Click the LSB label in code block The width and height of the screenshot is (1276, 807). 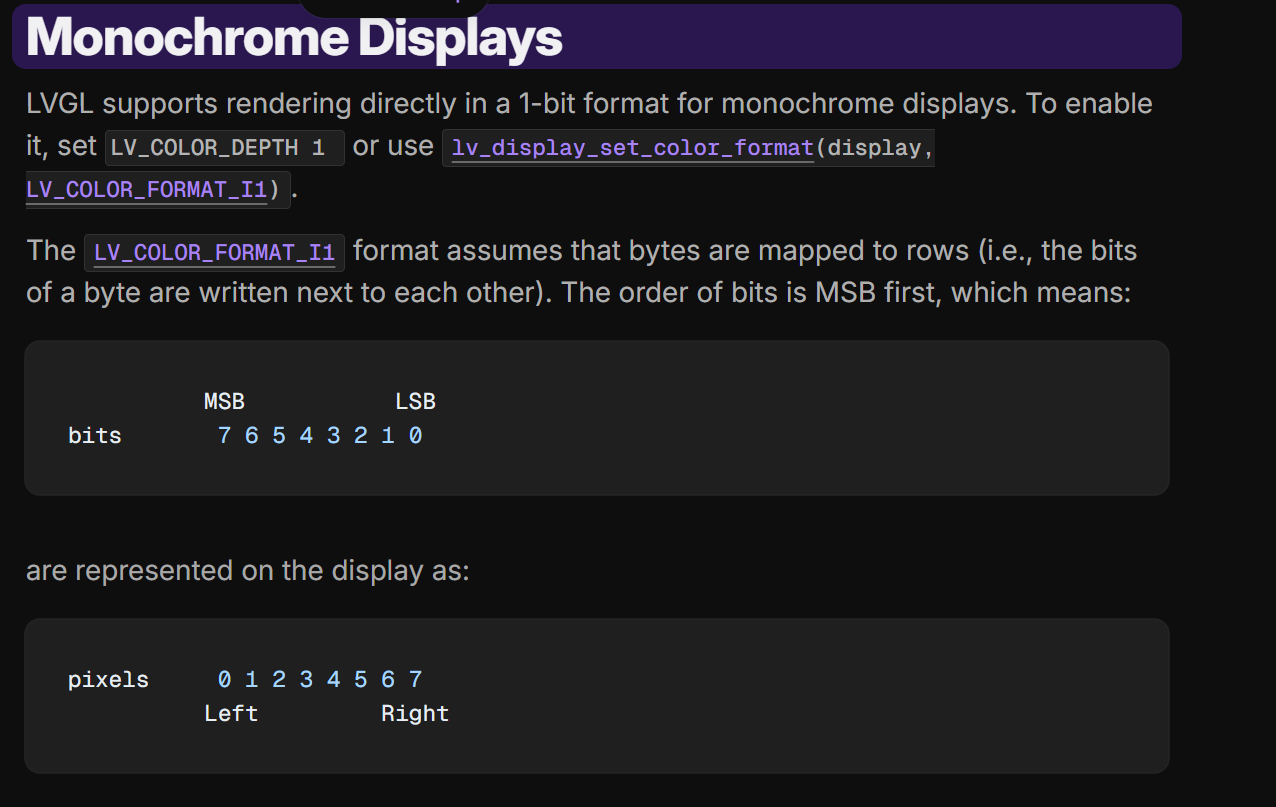coord(415,402)
